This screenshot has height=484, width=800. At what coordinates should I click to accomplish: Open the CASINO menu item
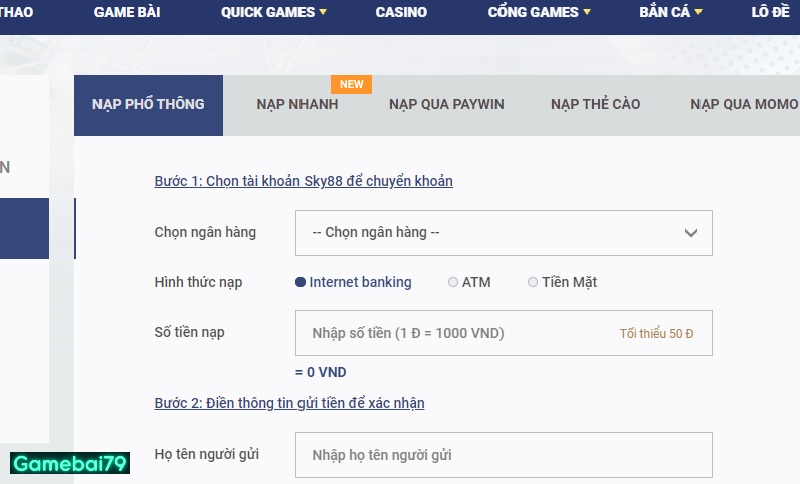401,12
